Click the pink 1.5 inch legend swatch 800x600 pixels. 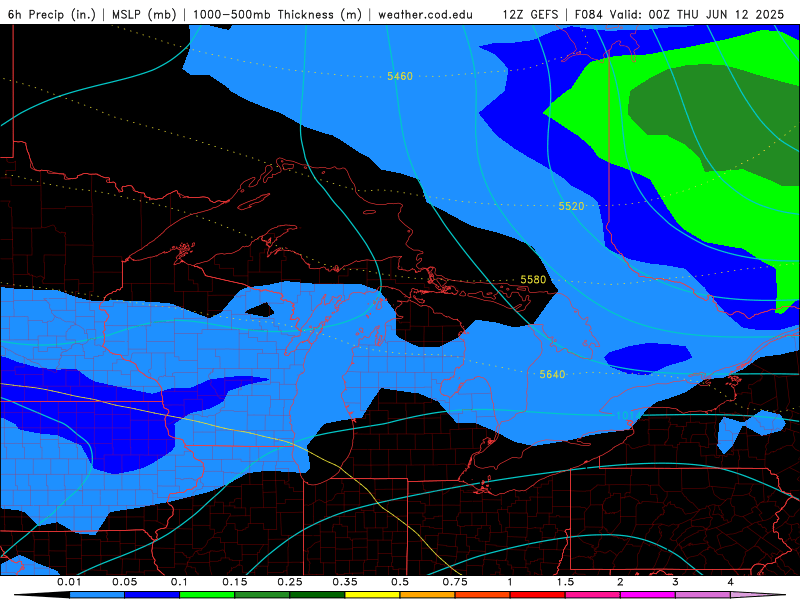coord(593,595)
